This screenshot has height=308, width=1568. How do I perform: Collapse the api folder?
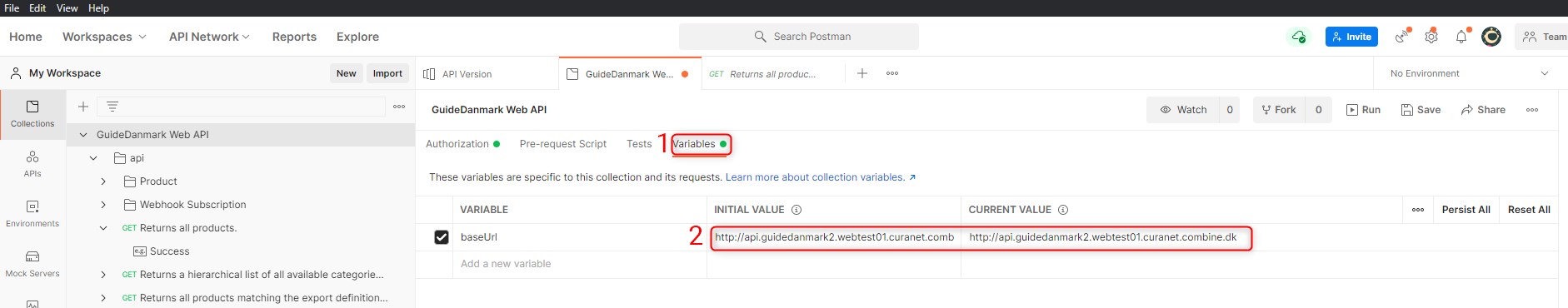(x=93, y=158)
